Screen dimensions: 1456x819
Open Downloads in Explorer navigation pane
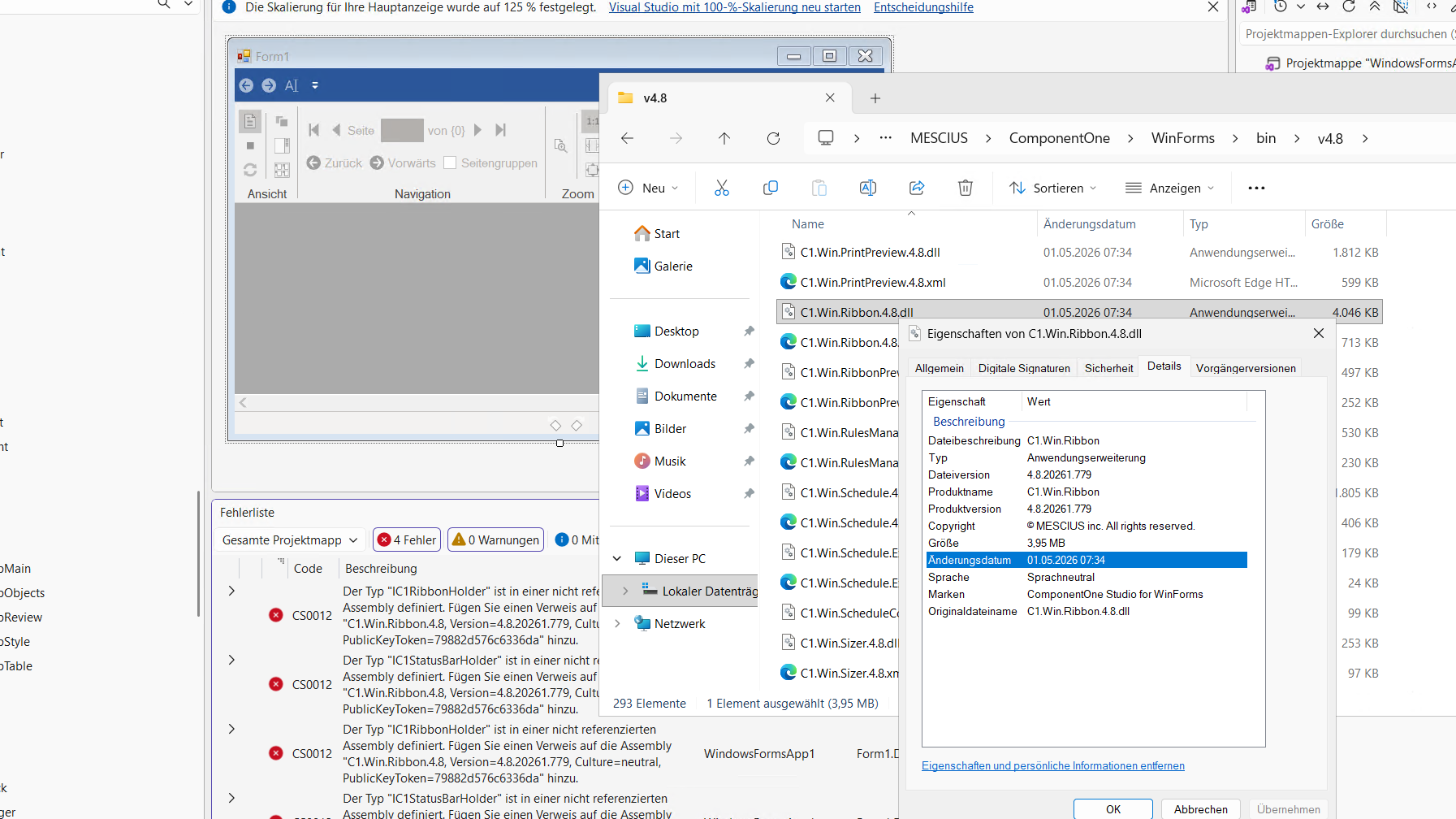pos(685,363)
